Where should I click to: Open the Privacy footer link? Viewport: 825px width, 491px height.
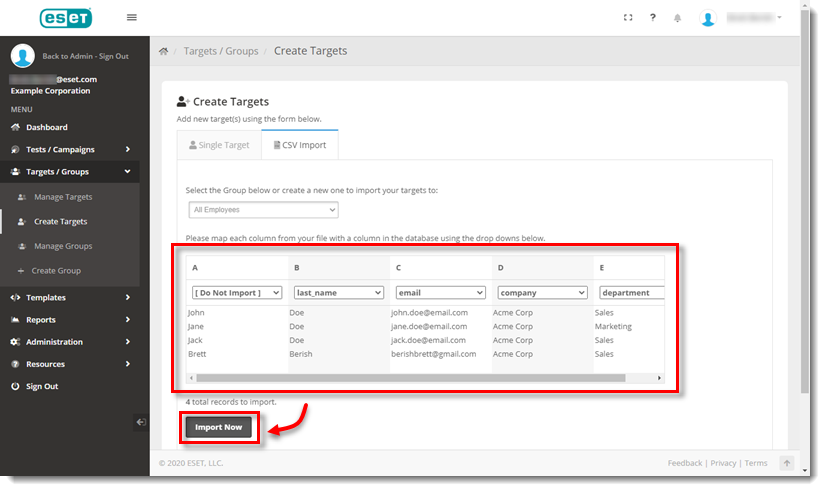(723, 463)
